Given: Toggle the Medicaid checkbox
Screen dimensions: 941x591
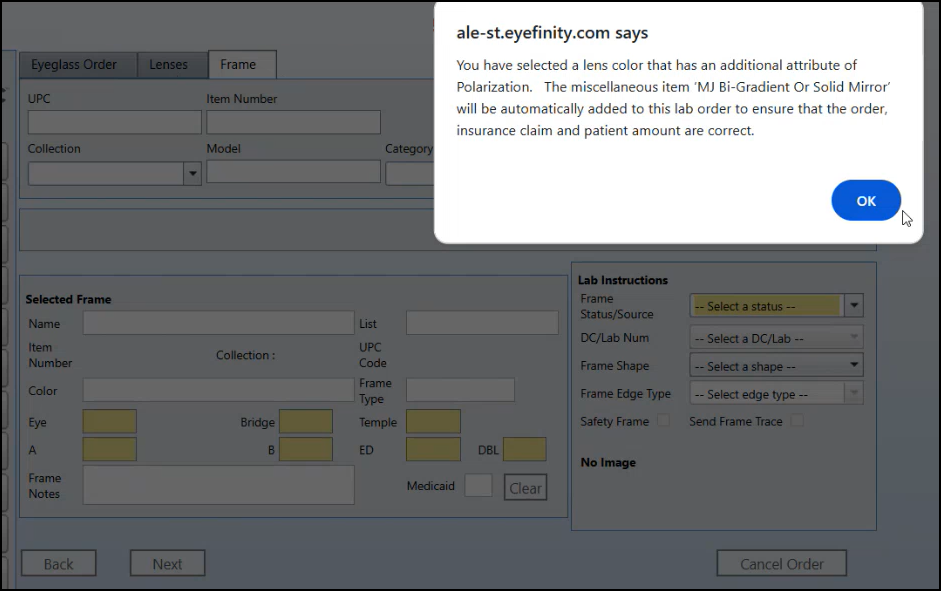Looking at the screenshot, I should (478, 486).
